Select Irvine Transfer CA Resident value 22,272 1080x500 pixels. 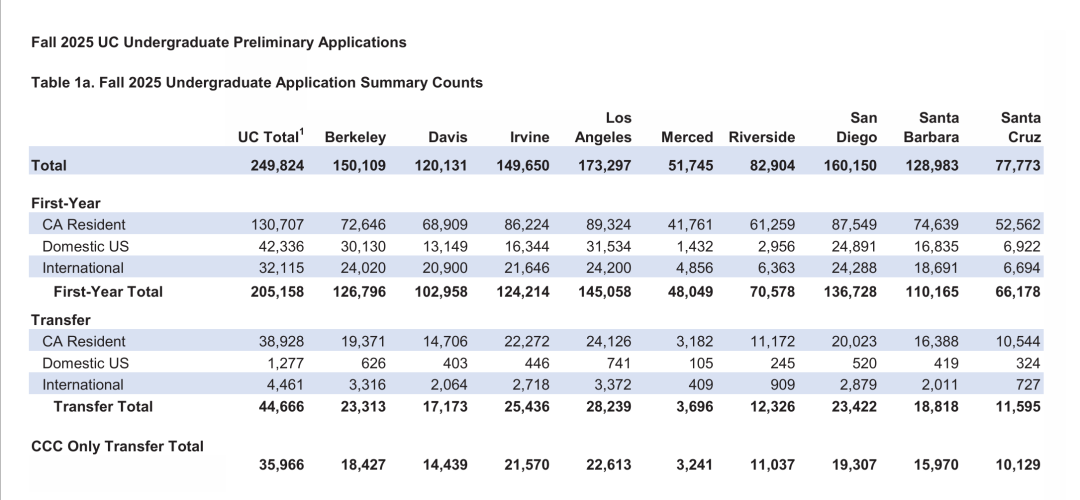pyautogui.click(x=527, y=342)
